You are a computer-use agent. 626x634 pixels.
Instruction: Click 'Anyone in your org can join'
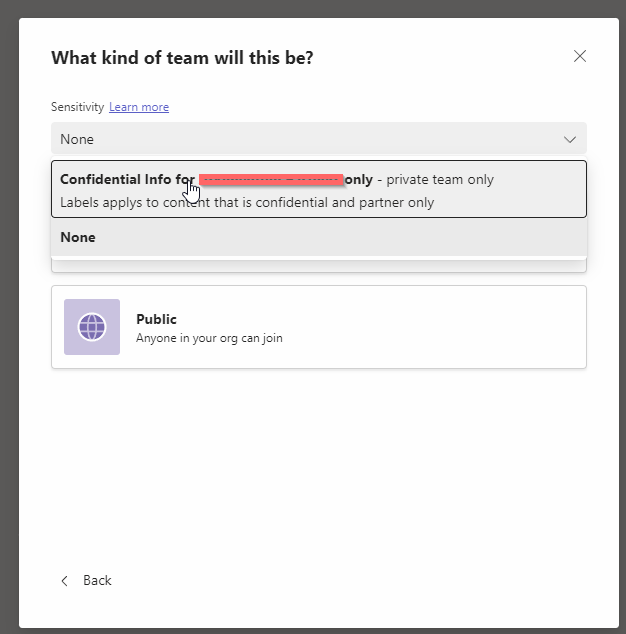pyautogui.click(x=209, y=338)
